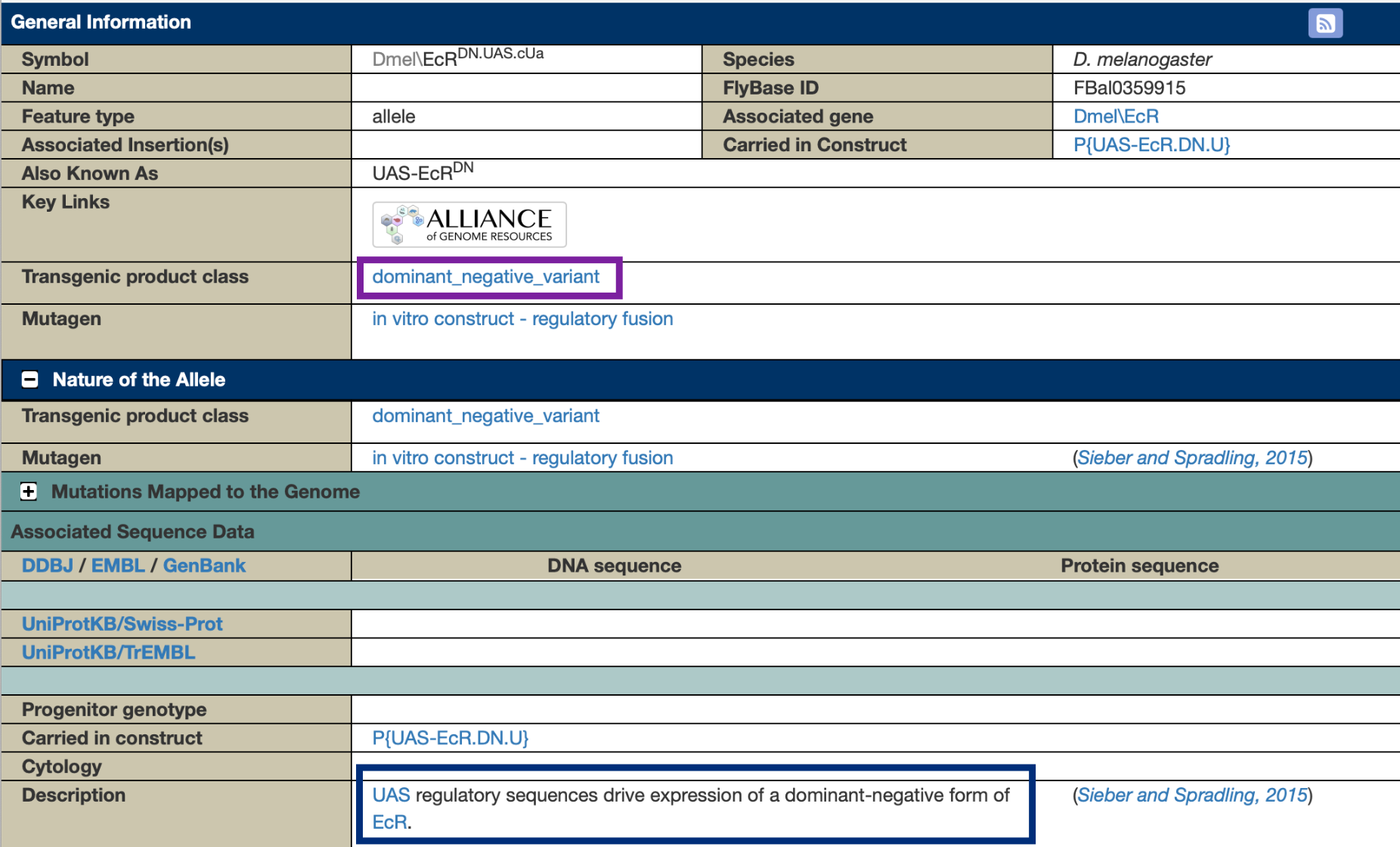Expand Mutations Mapped to the Genome section

coord(29,492)
